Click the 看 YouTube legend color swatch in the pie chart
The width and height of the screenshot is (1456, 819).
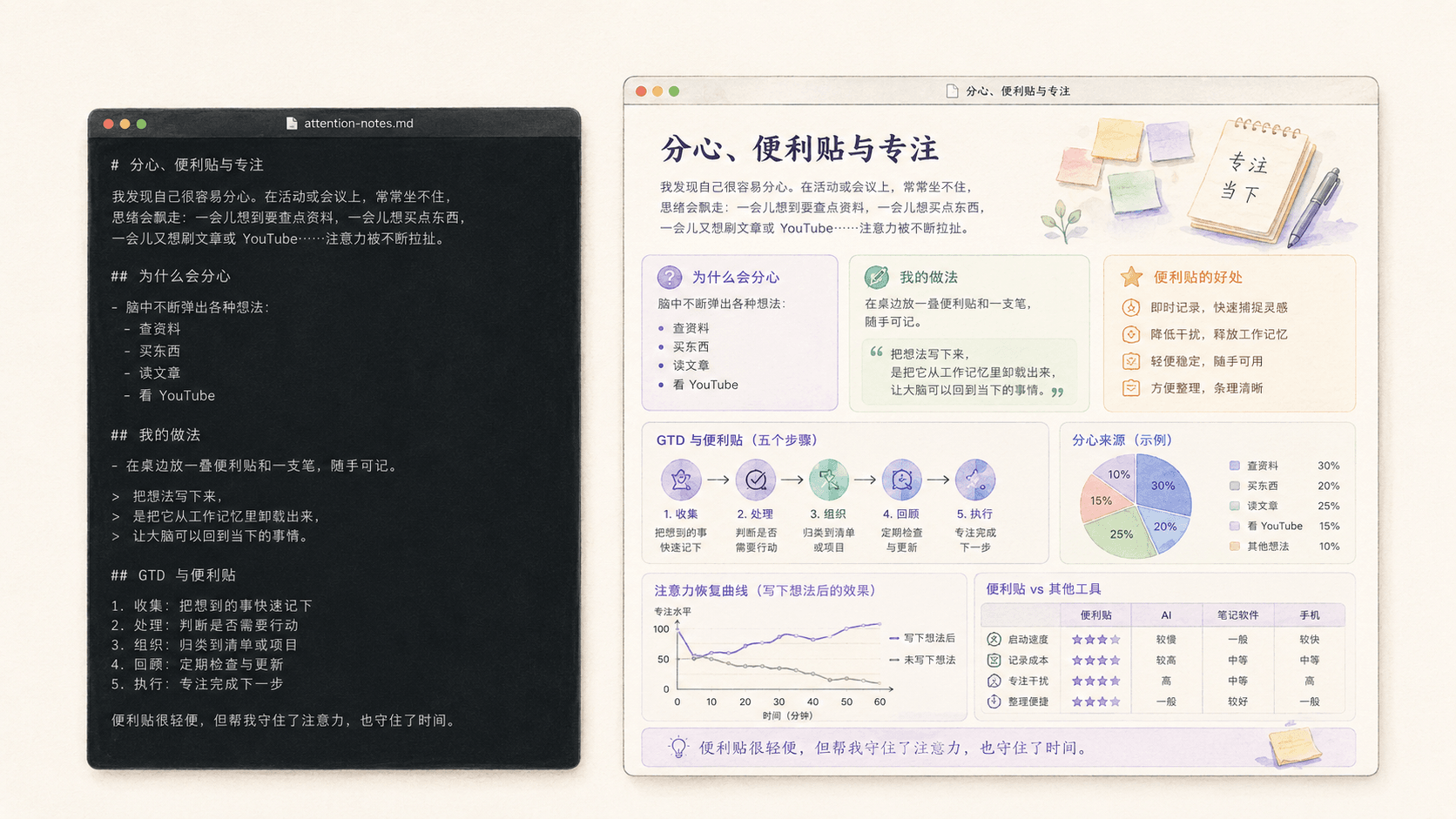(1234, 526)
